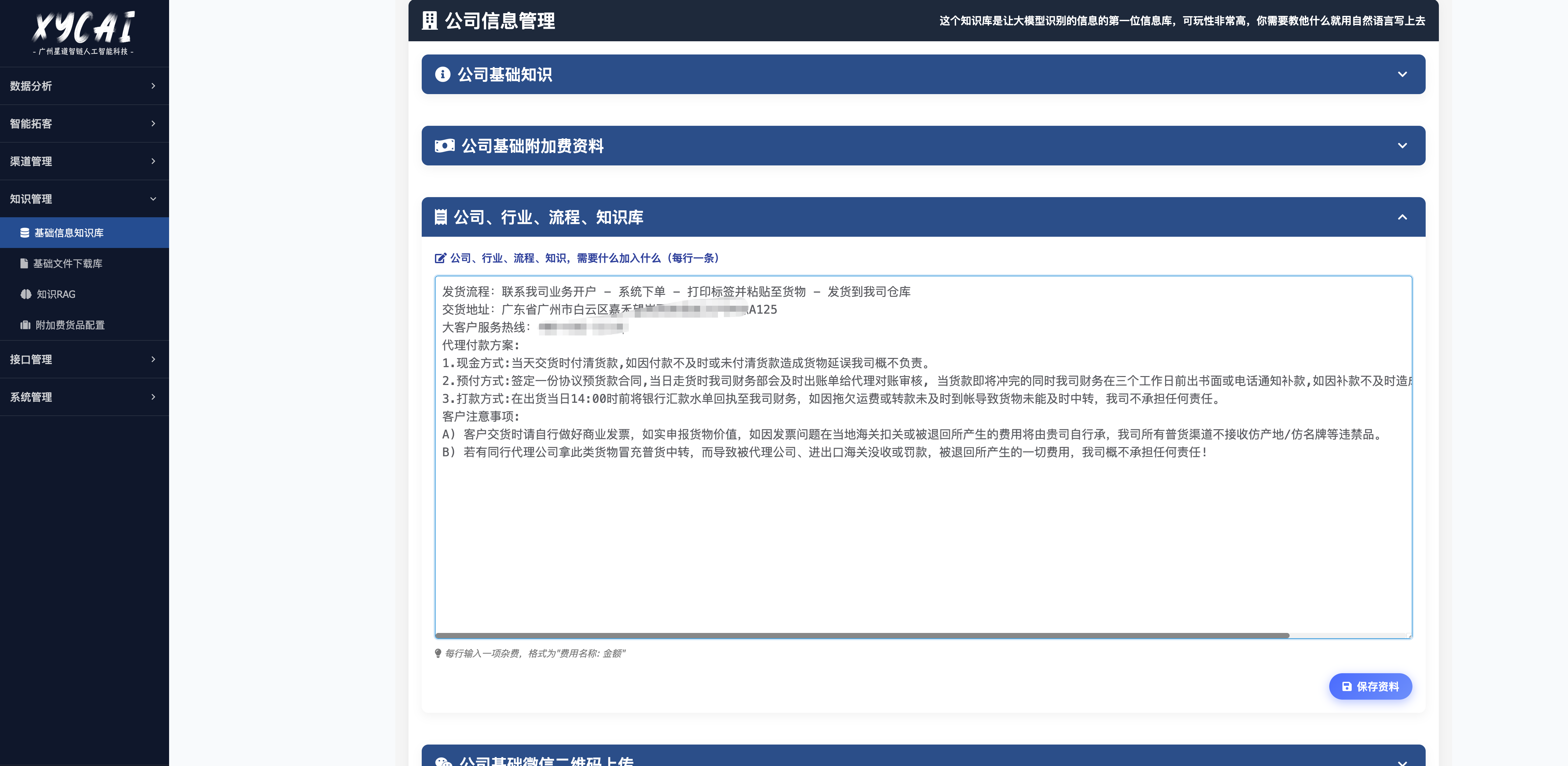The image size is (1568, 766).
Task: Click the line starting B）若有同行代理公司
Action: [x=825, y=452]
